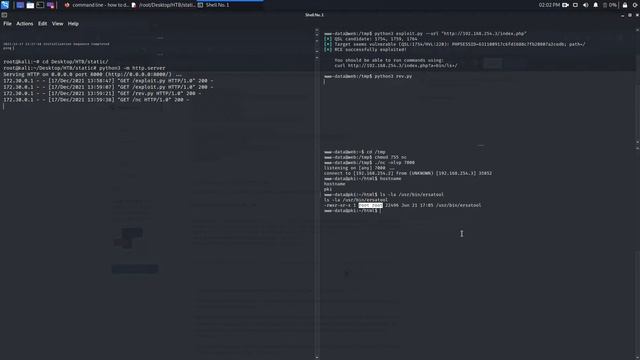
Task: Open the file manager launcher in panel
Action: [30, 5]
